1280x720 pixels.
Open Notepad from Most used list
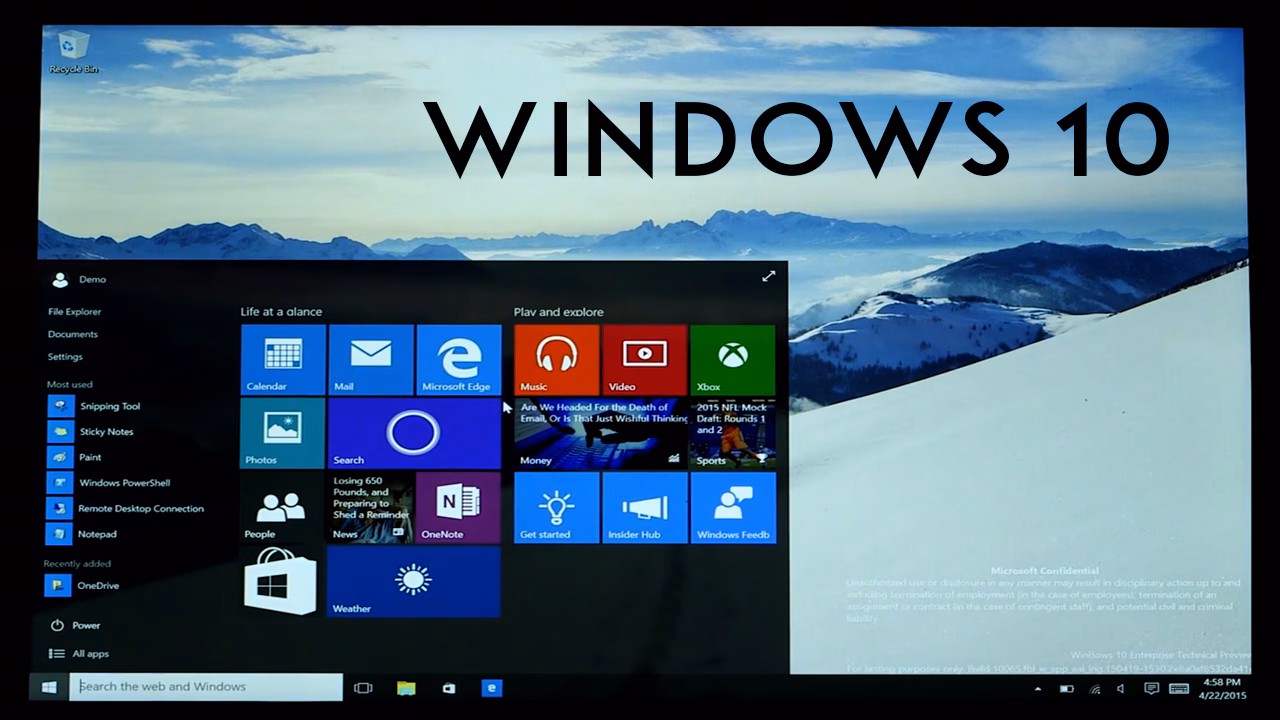82,534
